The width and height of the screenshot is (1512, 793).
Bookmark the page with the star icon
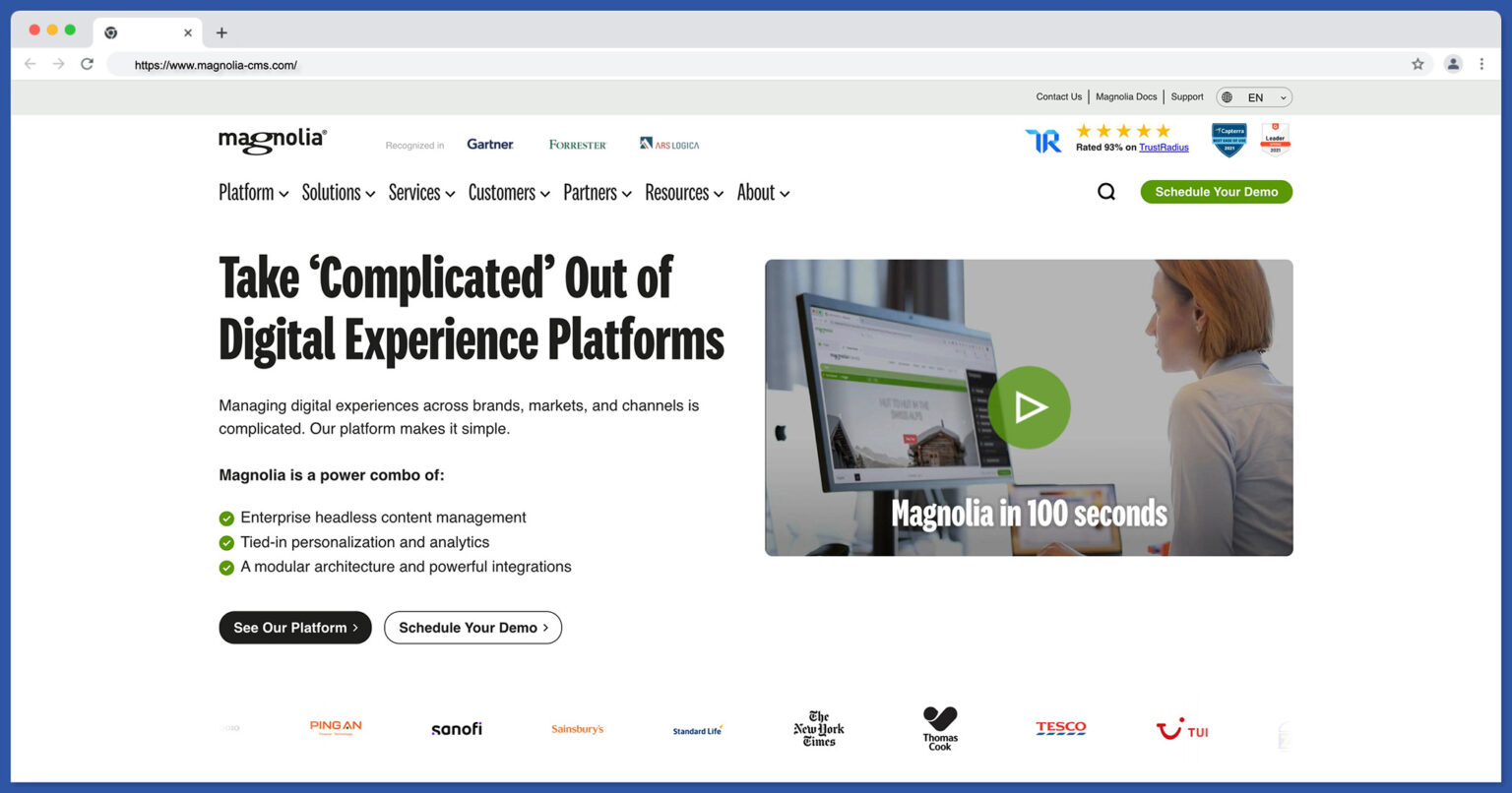tap(1418, 63)
